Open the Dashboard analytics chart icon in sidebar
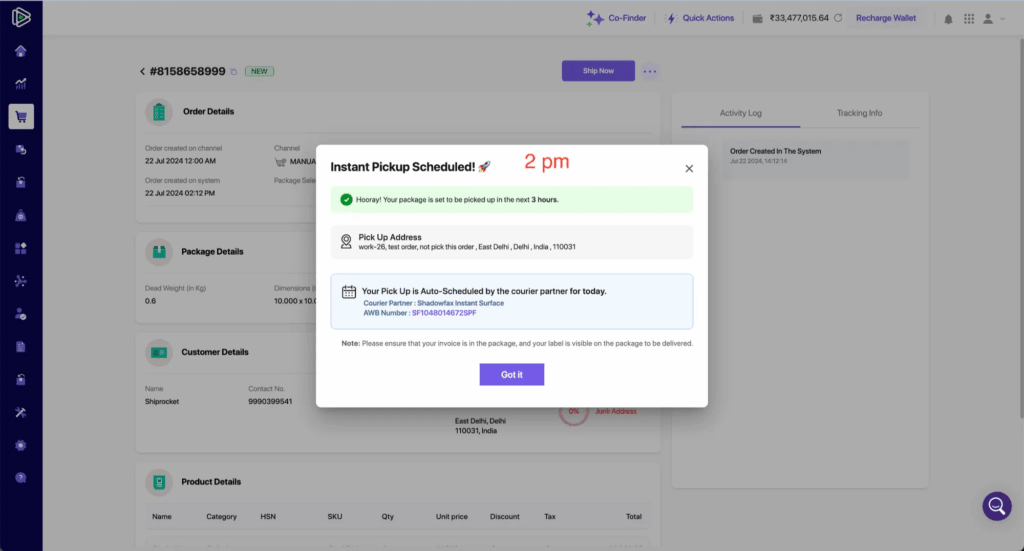The image size is (1024, 551). pyautogui.click(x=21, y=84)
